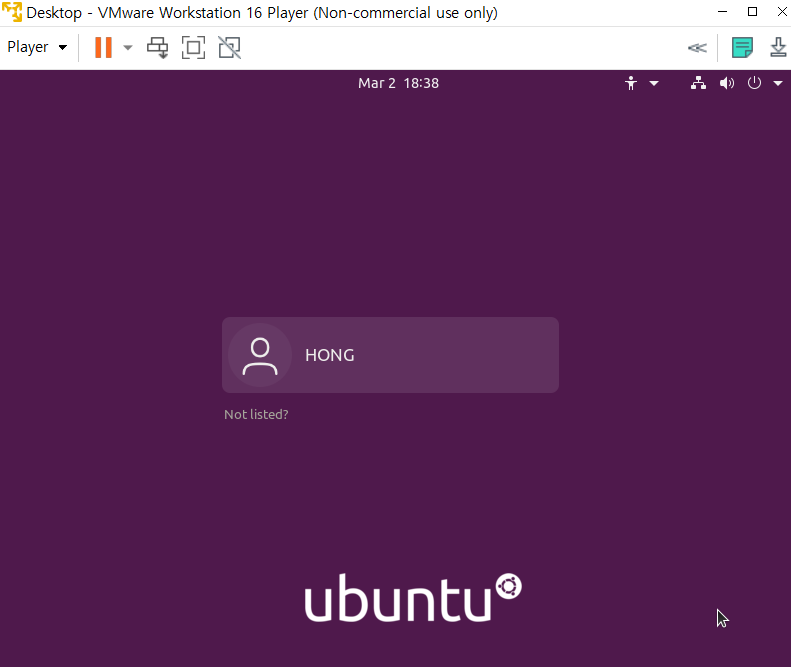Click the HONG user avatar icon
This screenshot has height=667, width=791.
click(x=260, y=355)
